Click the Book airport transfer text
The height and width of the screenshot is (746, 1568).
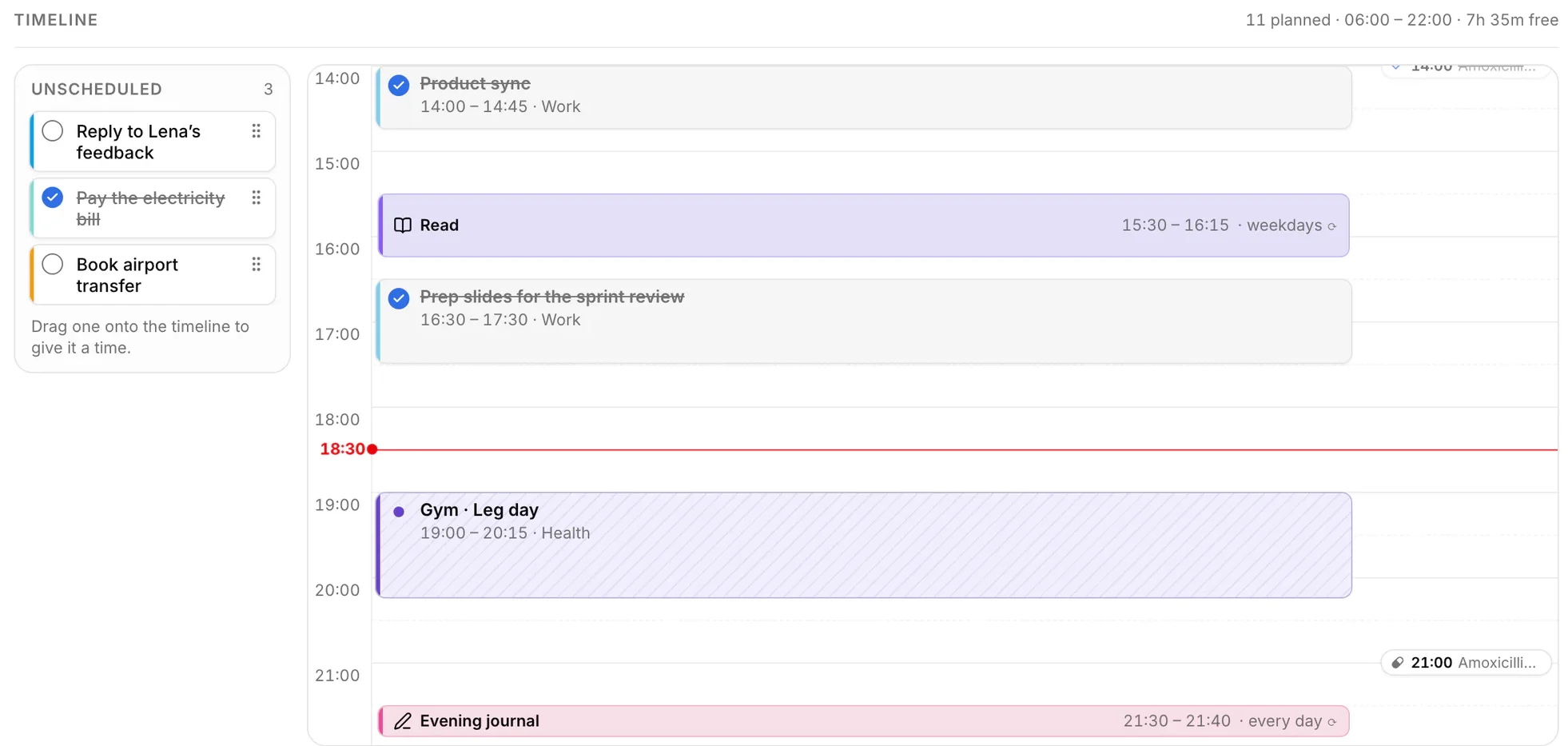click(127, 275)
